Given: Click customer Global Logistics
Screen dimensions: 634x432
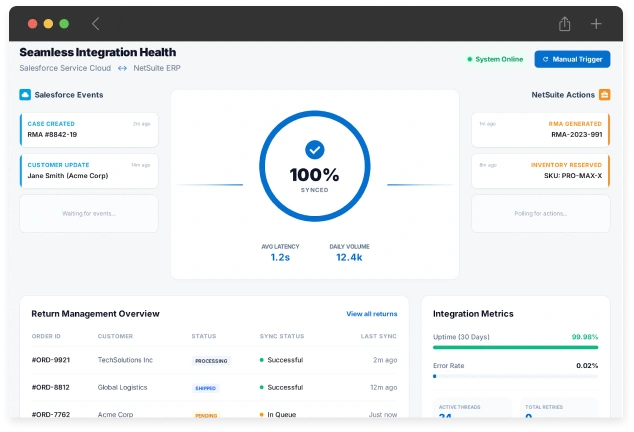Looking at the screenshot, I should click(x=123, y=388).
